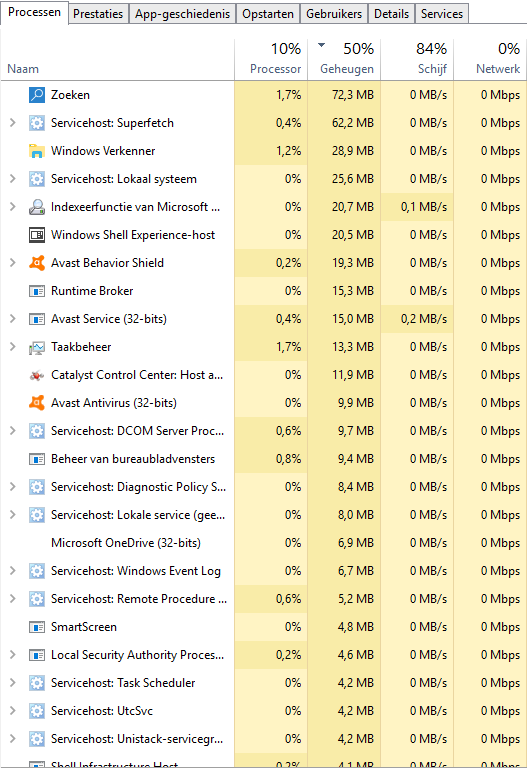
Task: Select the Windows Verkenner folder icon
Action: 37,151
